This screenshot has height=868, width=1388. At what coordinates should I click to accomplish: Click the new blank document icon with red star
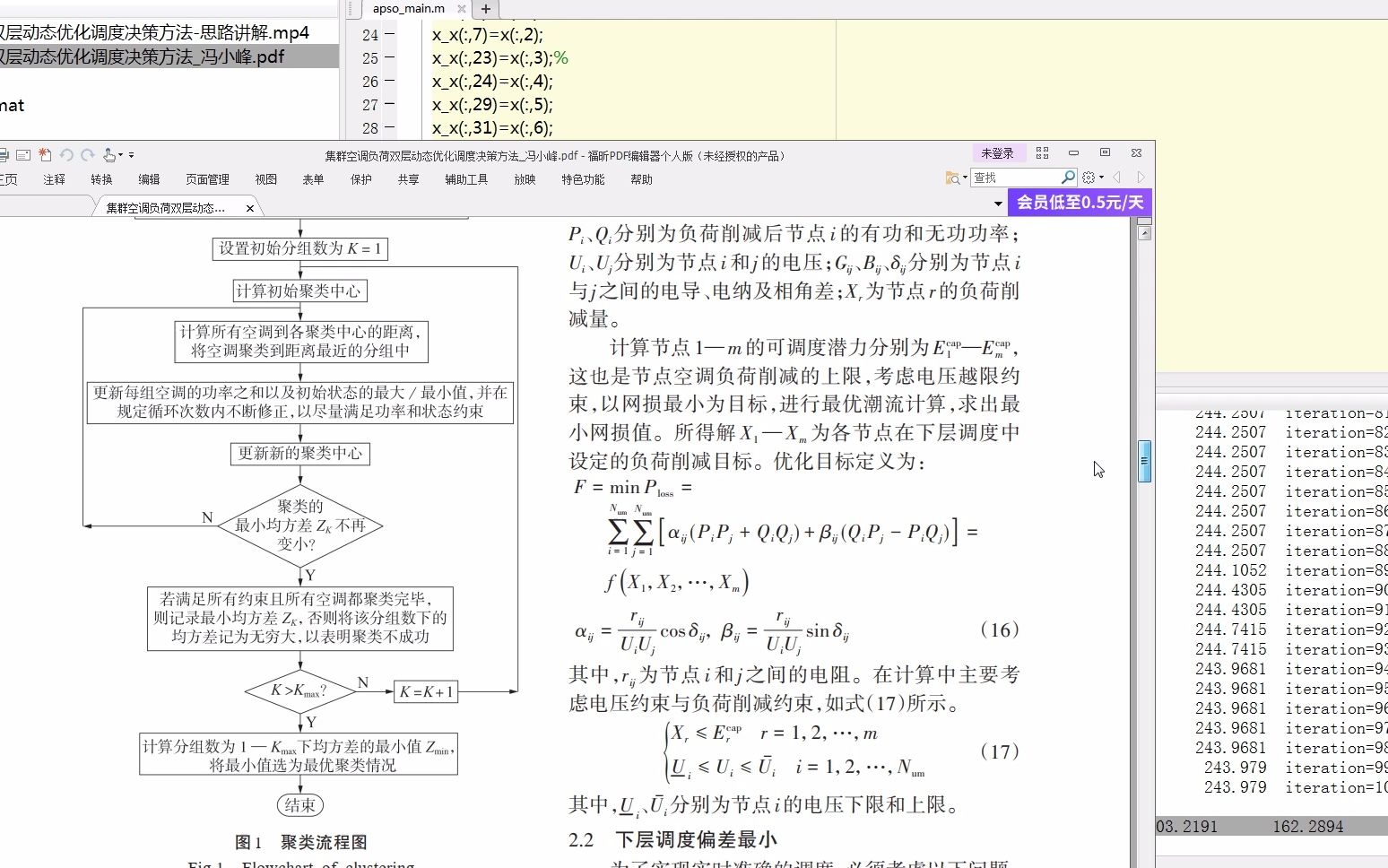45,155
